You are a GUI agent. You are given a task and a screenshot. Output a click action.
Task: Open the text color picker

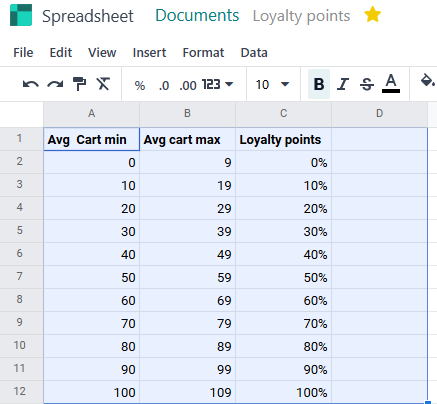(391, 84)
